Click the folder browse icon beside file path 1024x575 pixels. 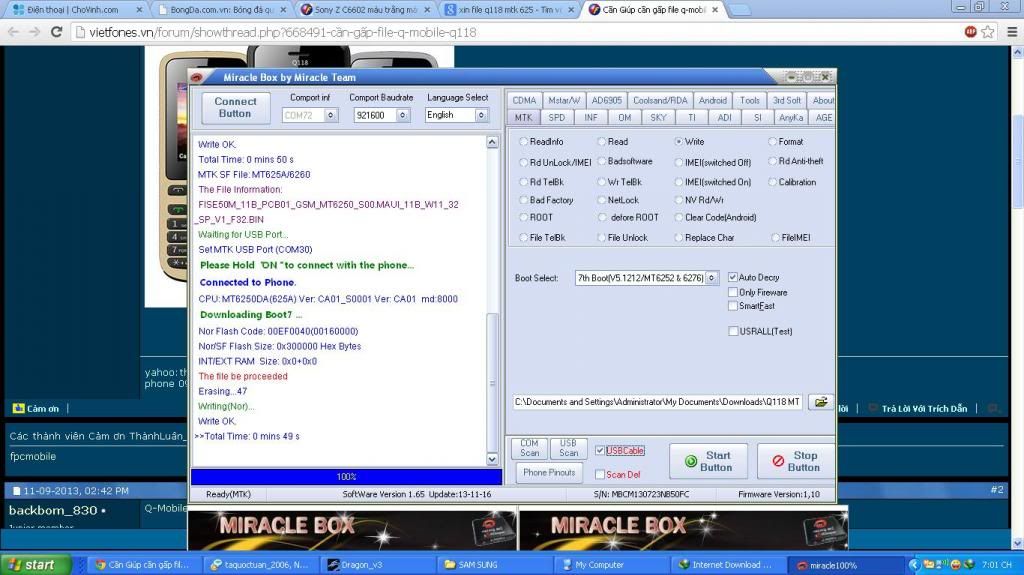pos(820,402)
